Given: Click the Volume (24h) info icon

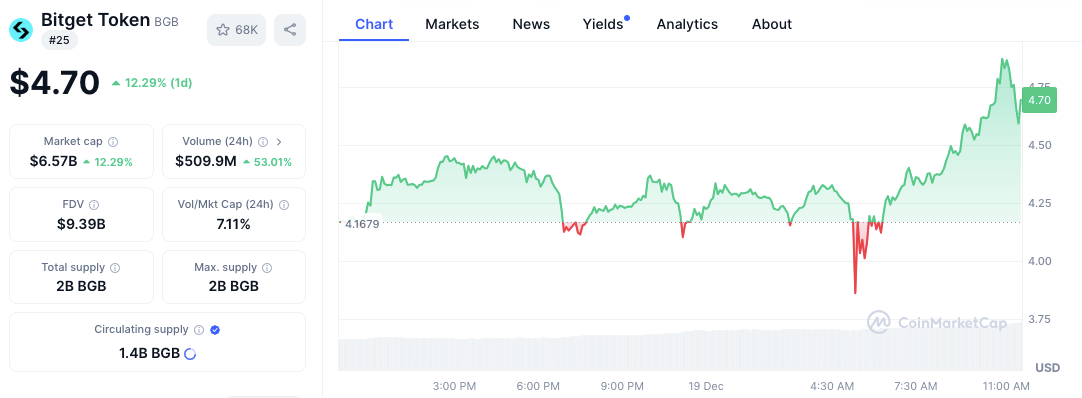Looking at the screenshot, I should 263,141.
